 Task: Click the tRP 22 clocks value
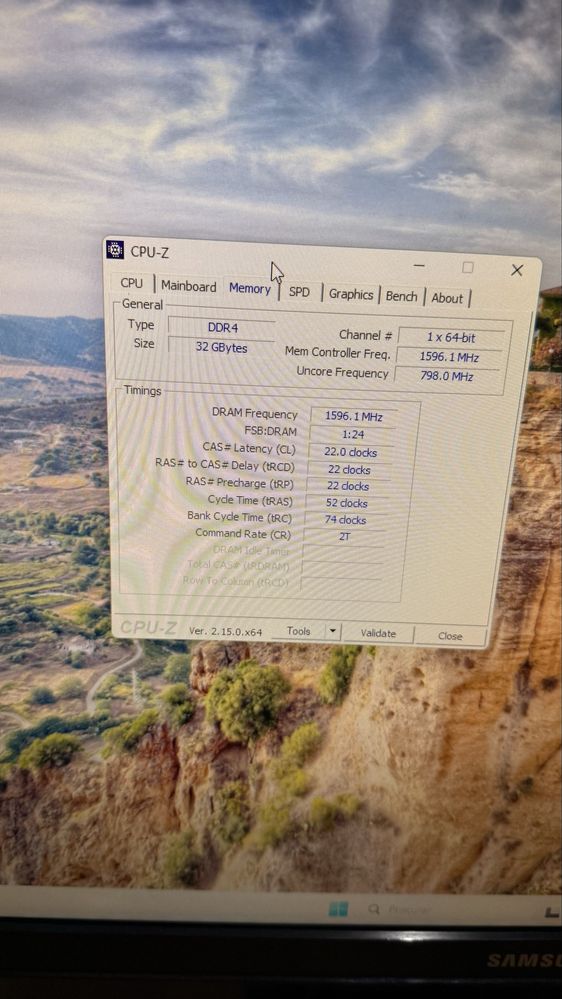pos(347,486)
